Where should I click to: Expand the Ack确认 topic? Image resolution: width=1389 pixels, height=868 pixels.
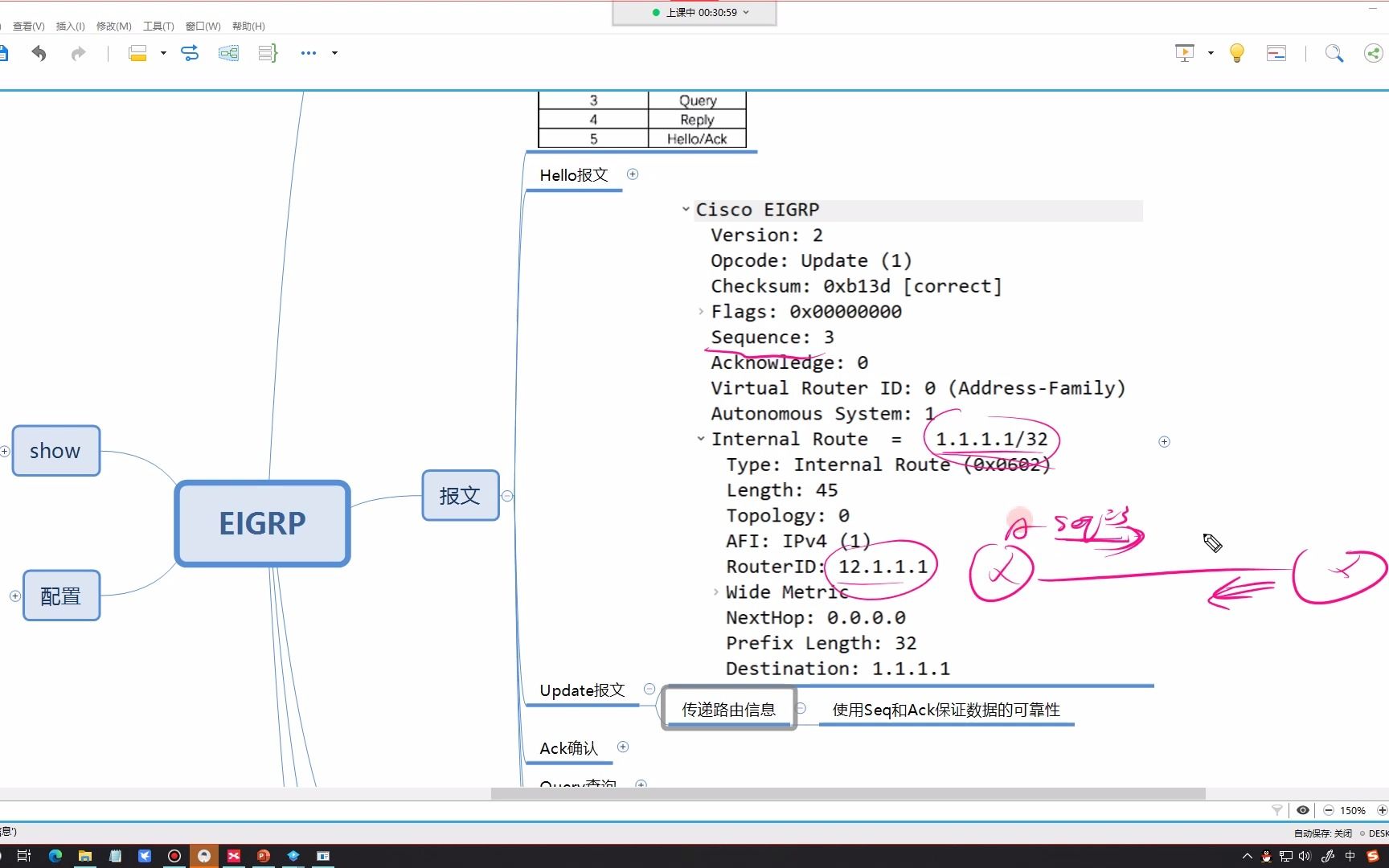623,747
